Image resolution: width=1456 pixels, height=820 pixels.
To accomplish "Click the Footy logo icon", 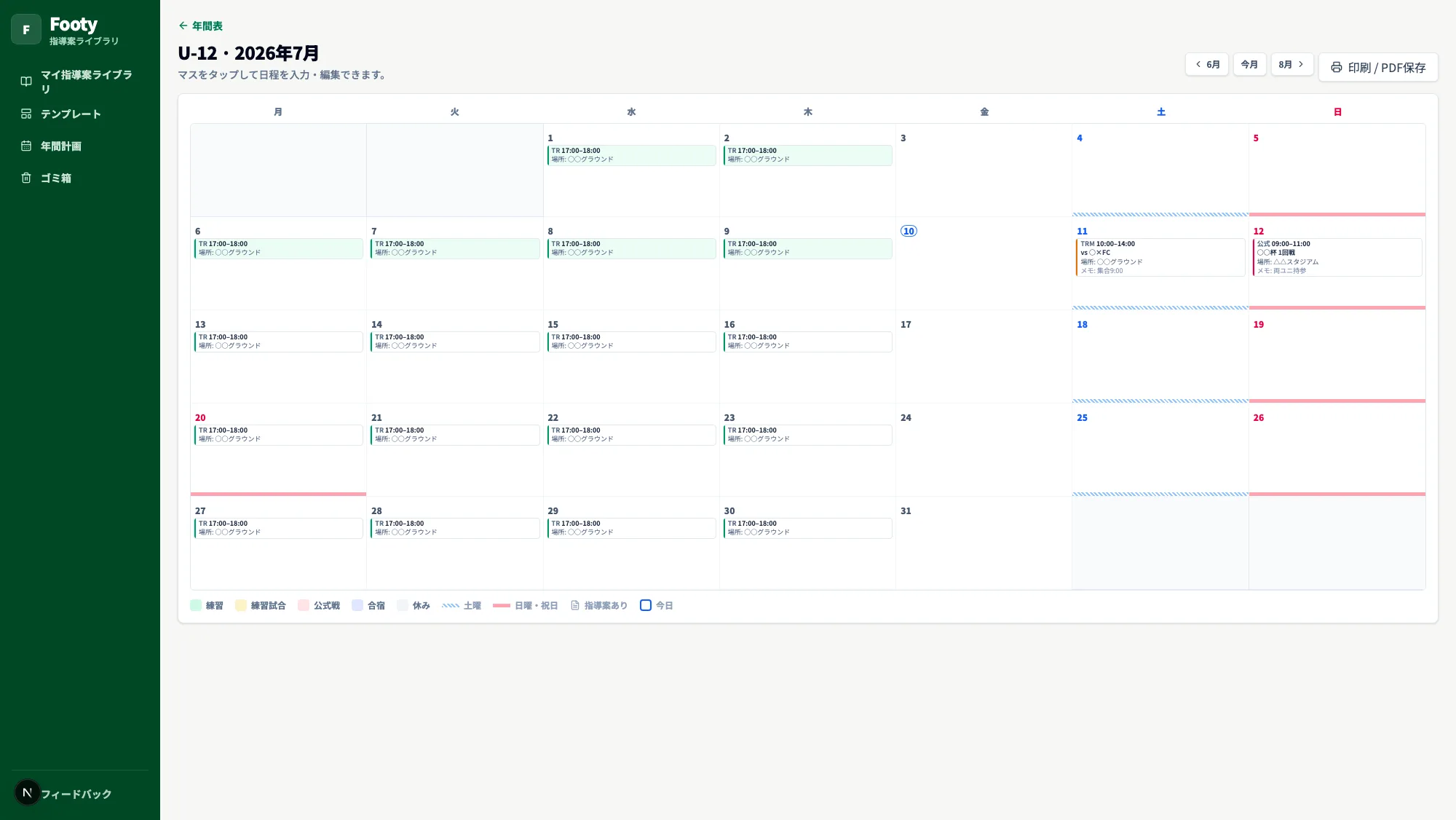I will click(x=26, y=30).
